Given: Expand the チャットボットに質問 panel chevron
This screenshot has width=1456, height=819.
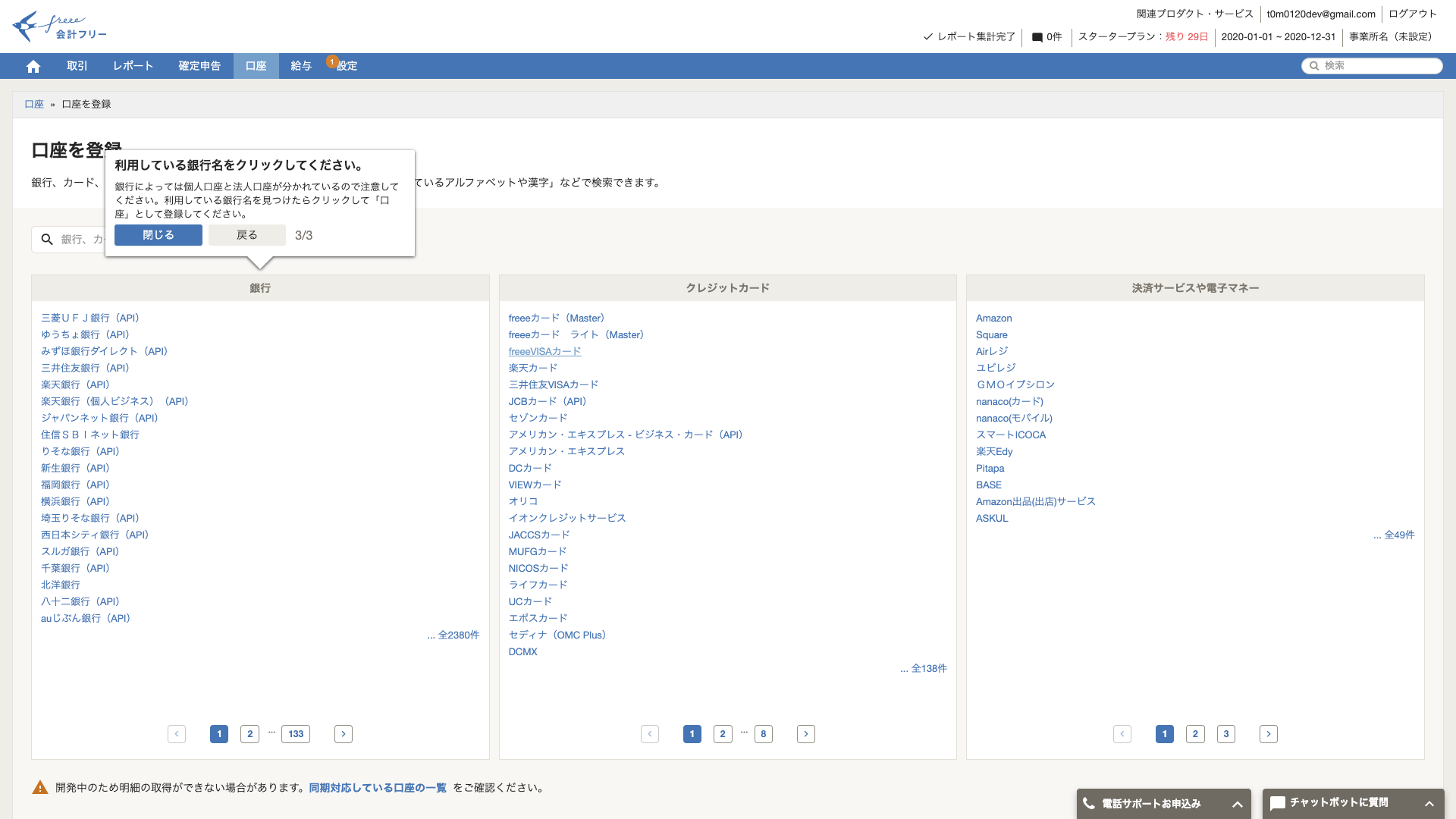Looking at the screenshot, I should (x=1429, y=804).
